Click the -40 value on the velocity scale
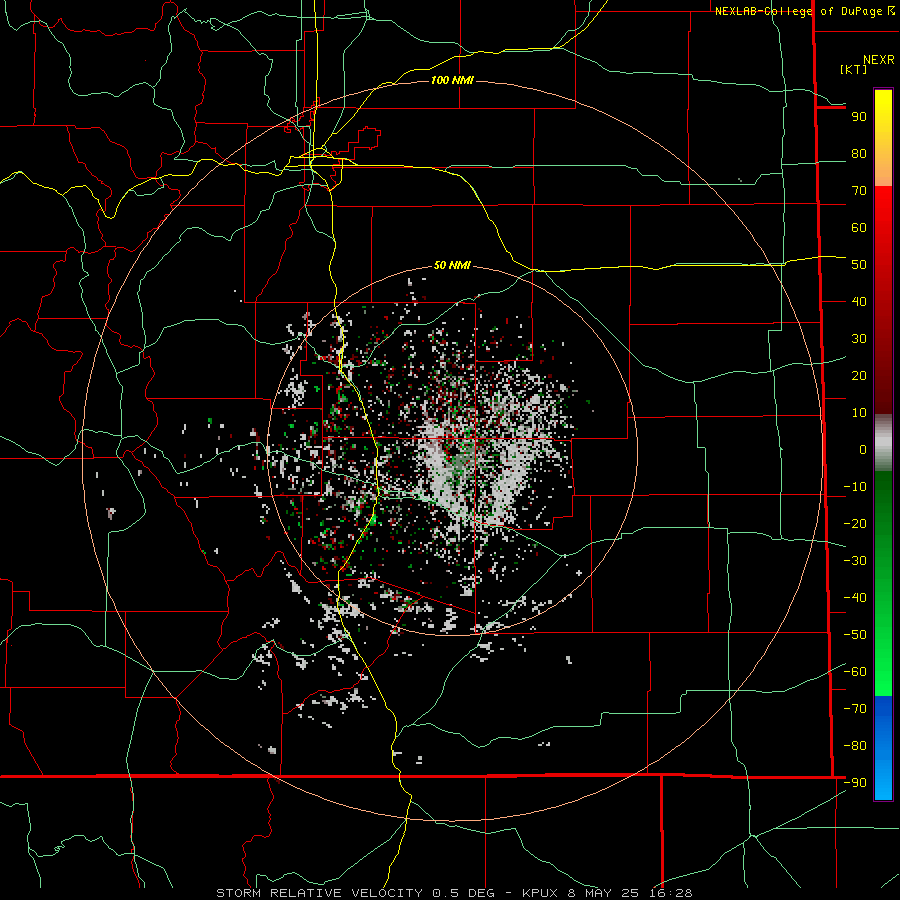Screen dimensions: 900x900 (855, 598)
